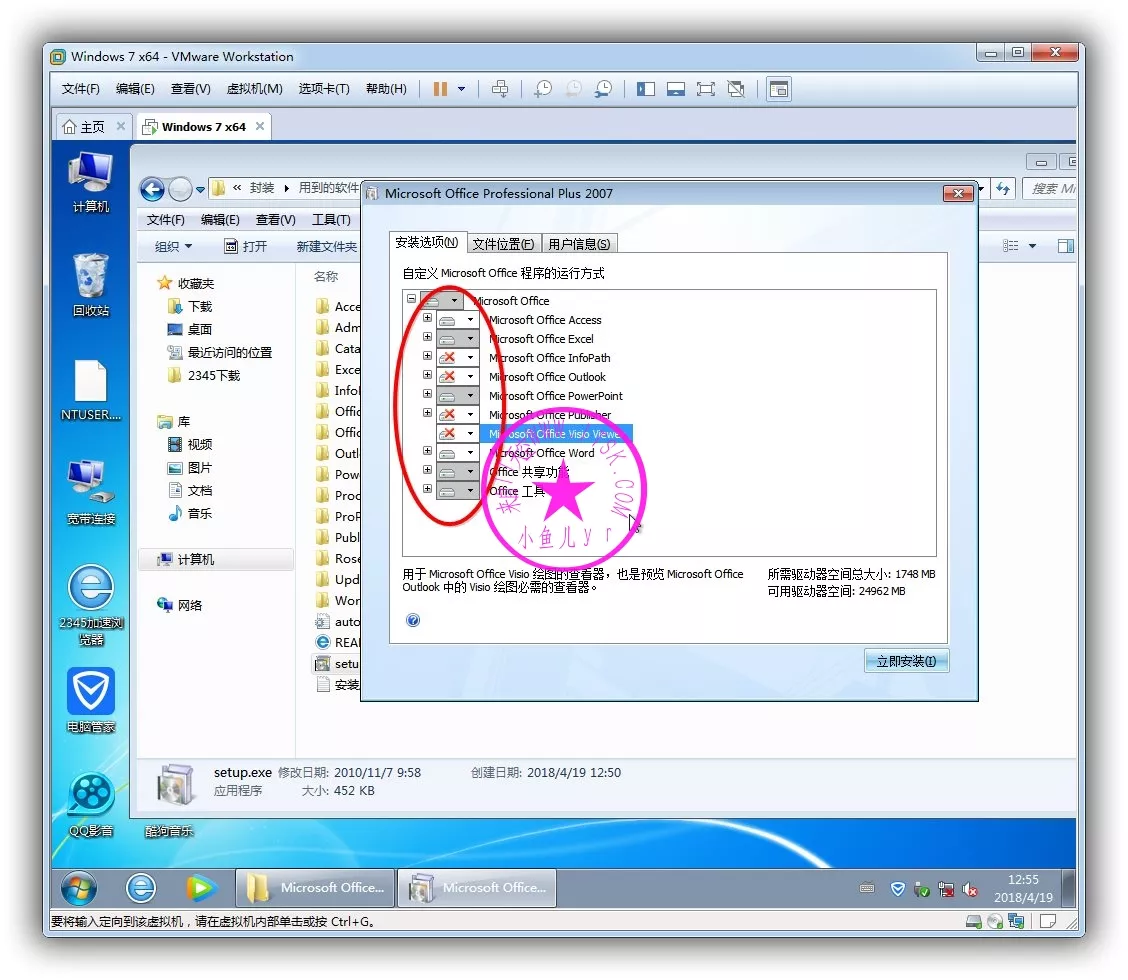Switch to the 文件位置 tab
This screenshot has height=980, width=1128.
503,243
